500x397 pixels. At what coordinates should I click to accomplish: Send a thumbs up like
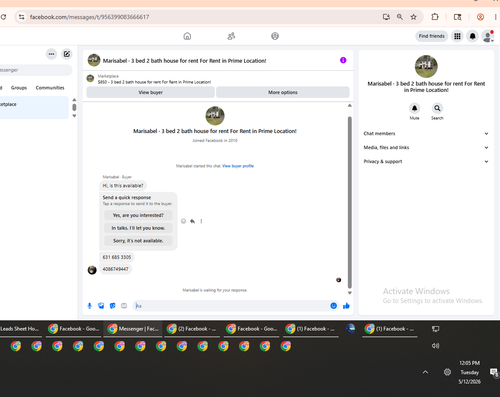click(x=346, y=306)
